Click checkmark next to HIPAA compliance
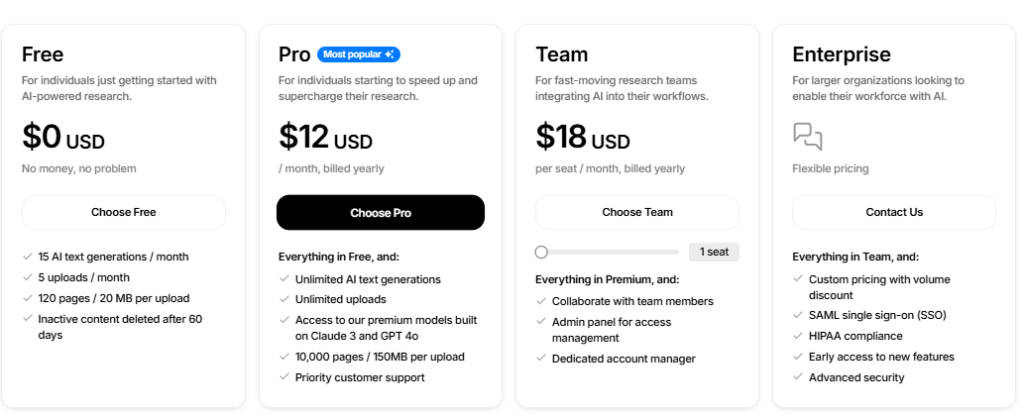This screenshot has height=419, width=1024. (x=797, y=335)
